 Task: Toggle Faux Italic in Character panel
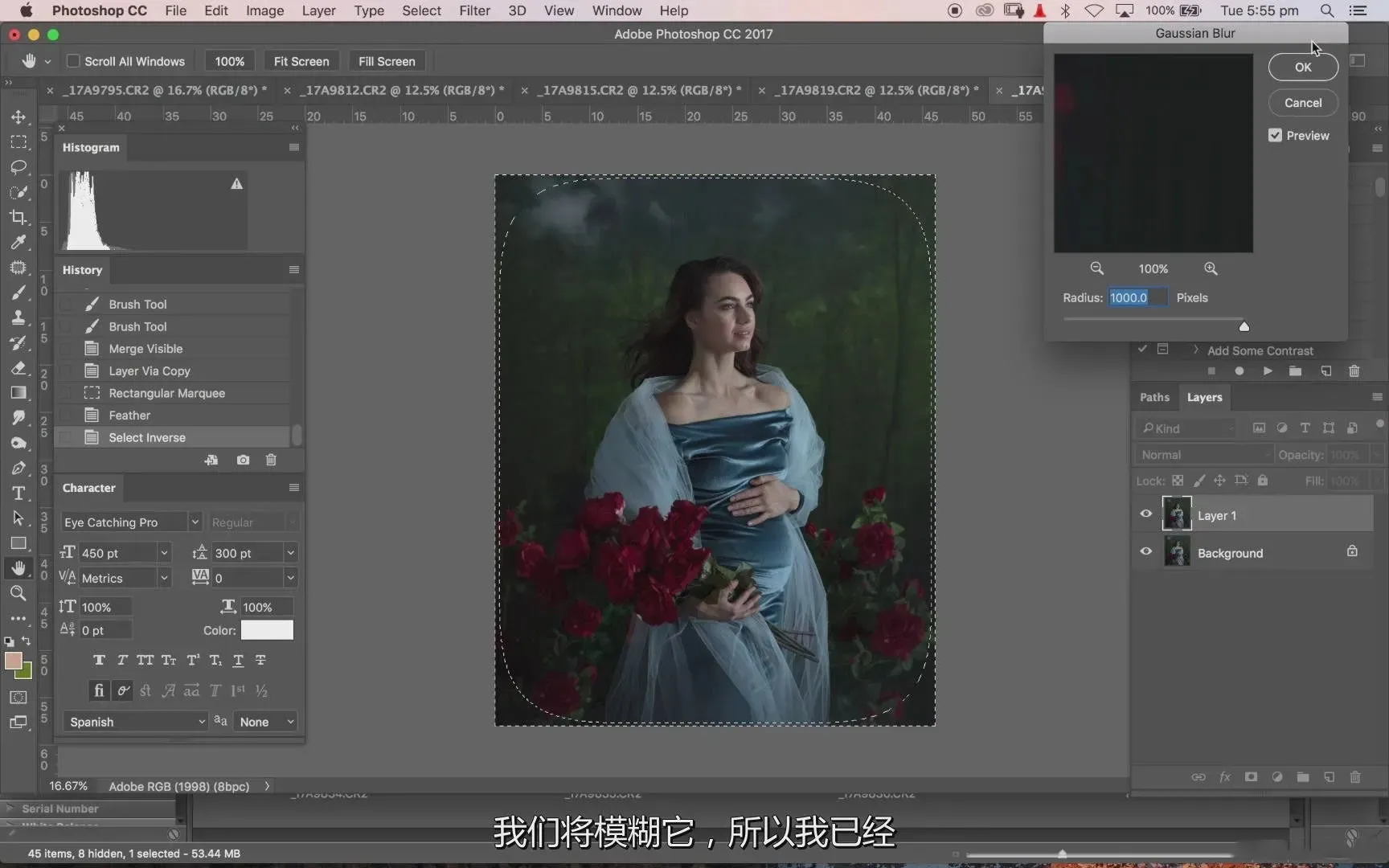tap(122, 661)
